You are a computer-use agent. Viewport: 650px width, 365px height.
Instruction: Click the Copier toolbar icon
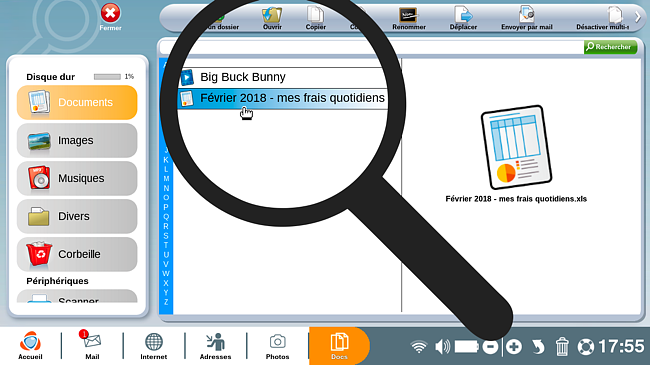click(x=315, y=18)
